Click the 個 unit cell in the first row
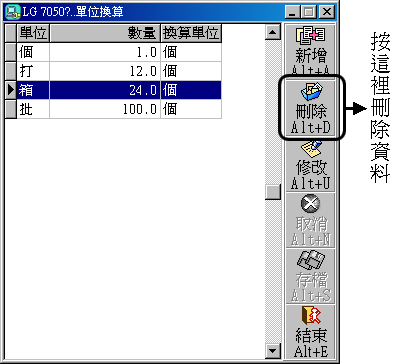 pos(33,52)
